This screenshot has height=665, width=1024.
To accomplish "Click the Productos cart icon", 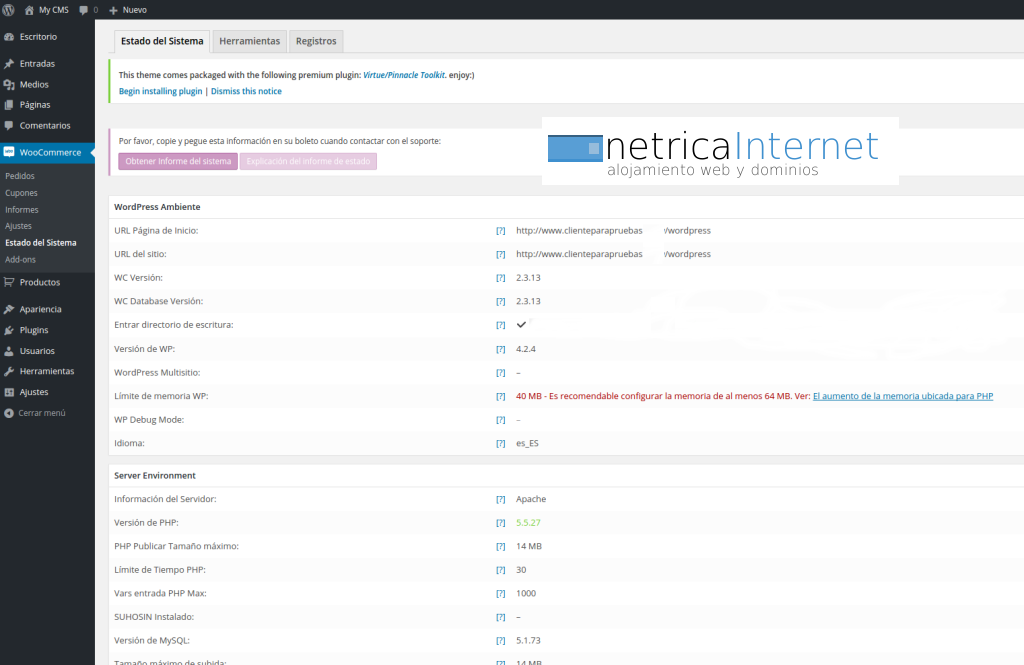I will point(9,282).
